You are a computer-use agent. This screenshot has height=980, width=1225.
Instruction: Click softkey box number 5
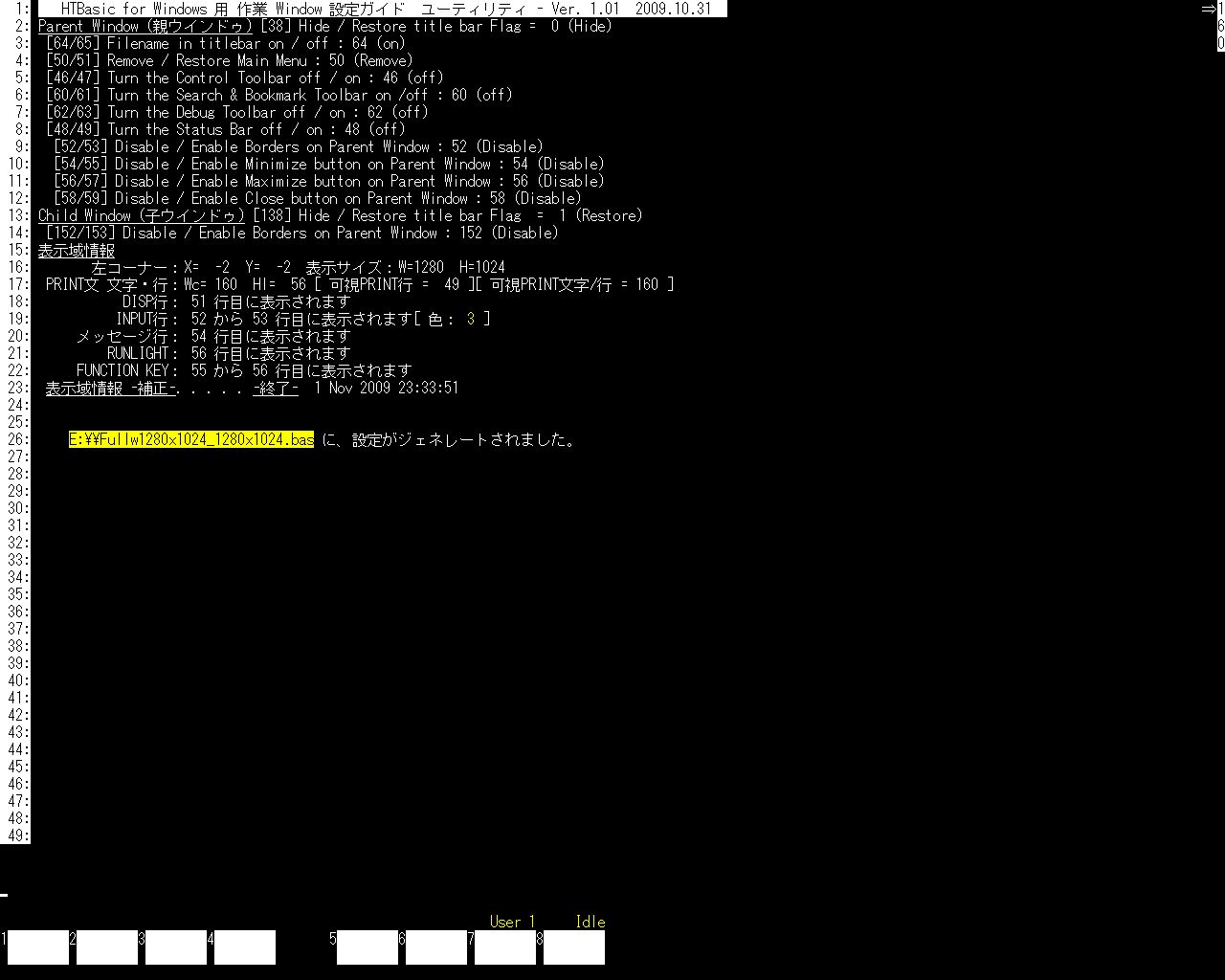367,947
